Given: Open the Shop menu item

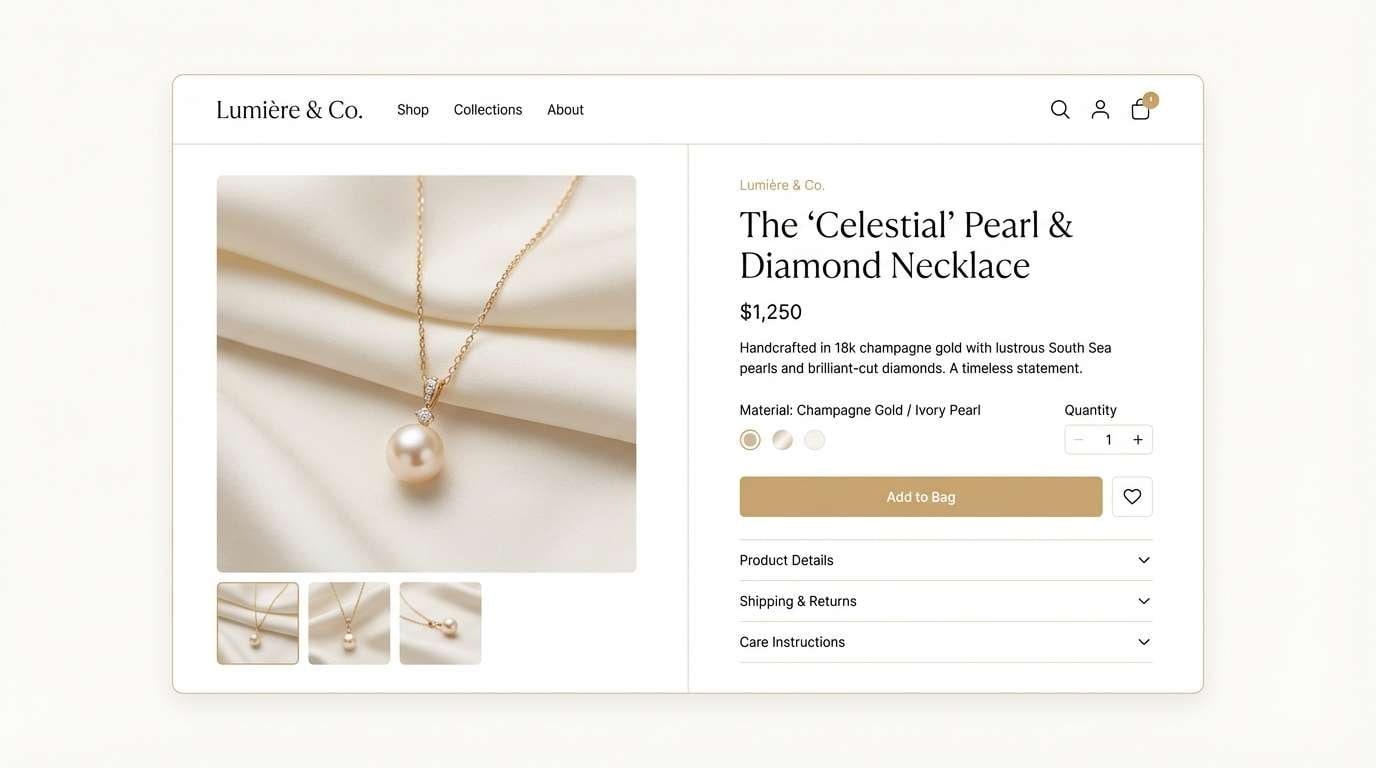Looking at the screenshot, I should tap(412, 109).
